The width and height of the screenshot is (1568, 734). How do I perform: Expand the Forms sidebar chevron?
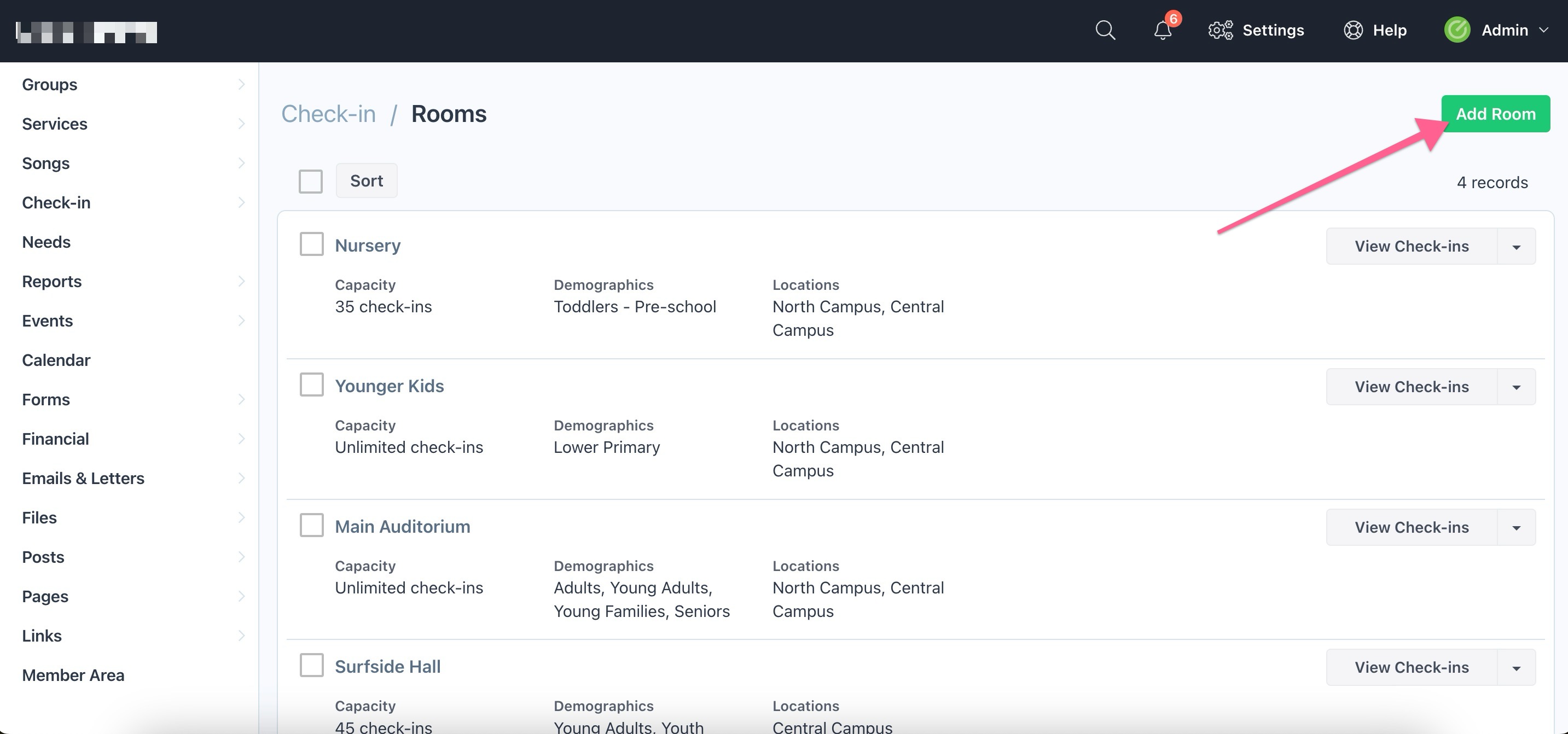[241, 399]
